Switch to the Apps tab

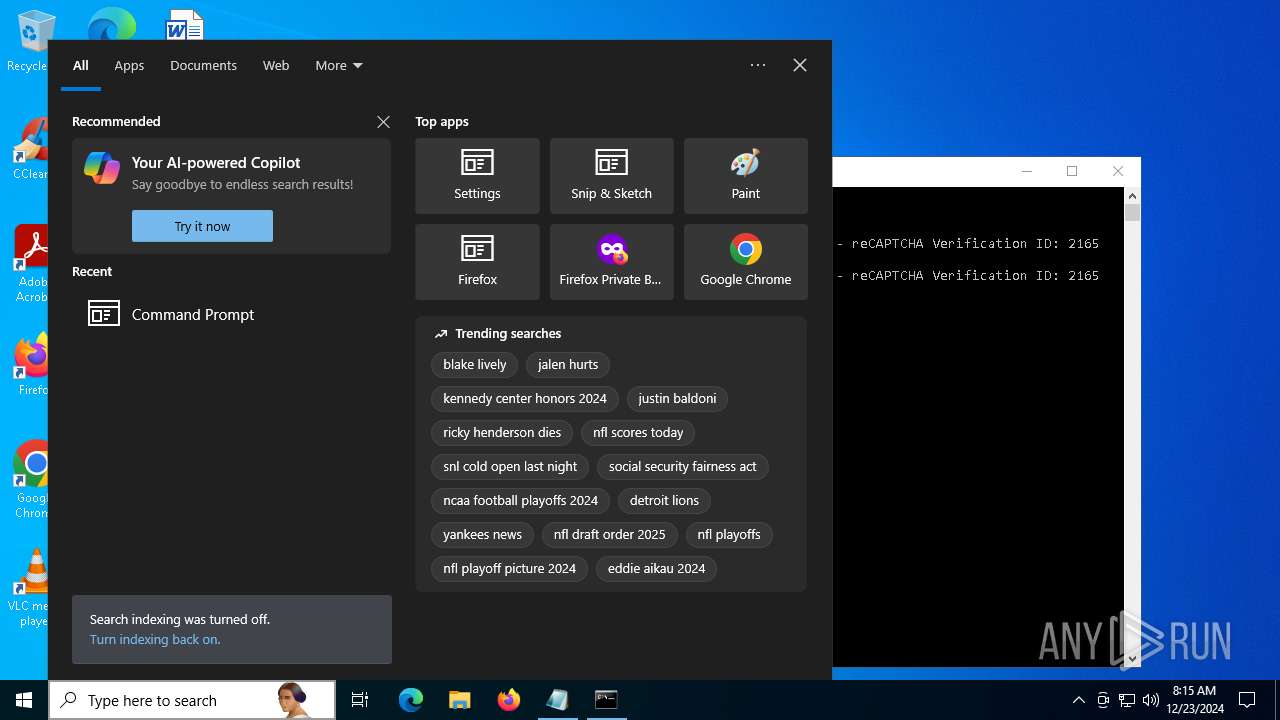129,65
